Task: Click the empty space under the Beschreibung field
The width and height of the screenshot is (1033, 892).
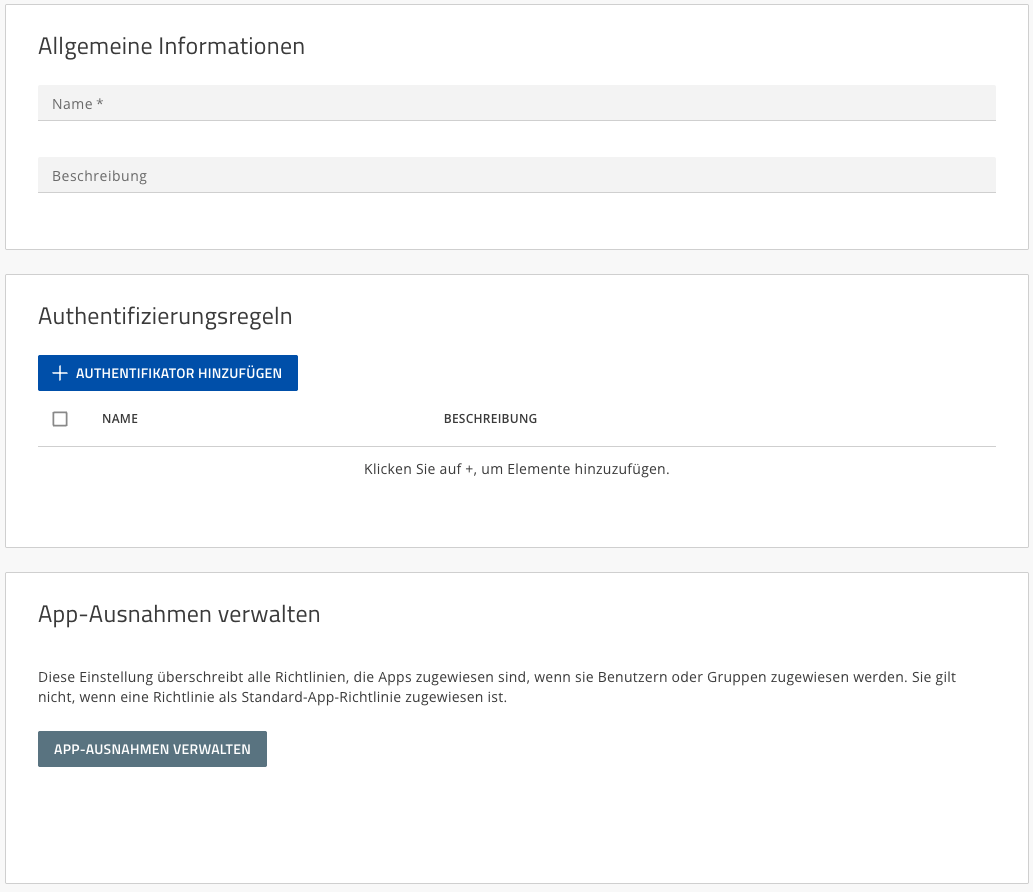Action: pos(516,220)
